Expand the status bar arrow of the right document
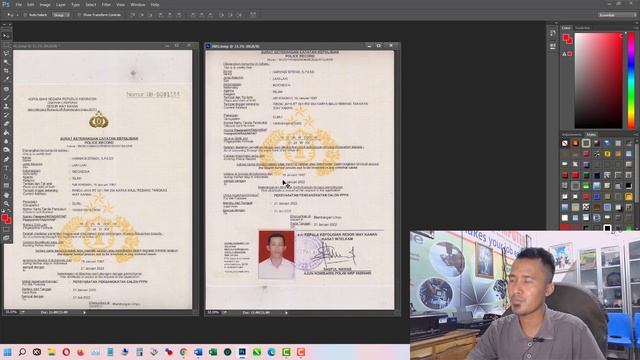640x360 pixels. pyautogui.click(x=286, y=313)
